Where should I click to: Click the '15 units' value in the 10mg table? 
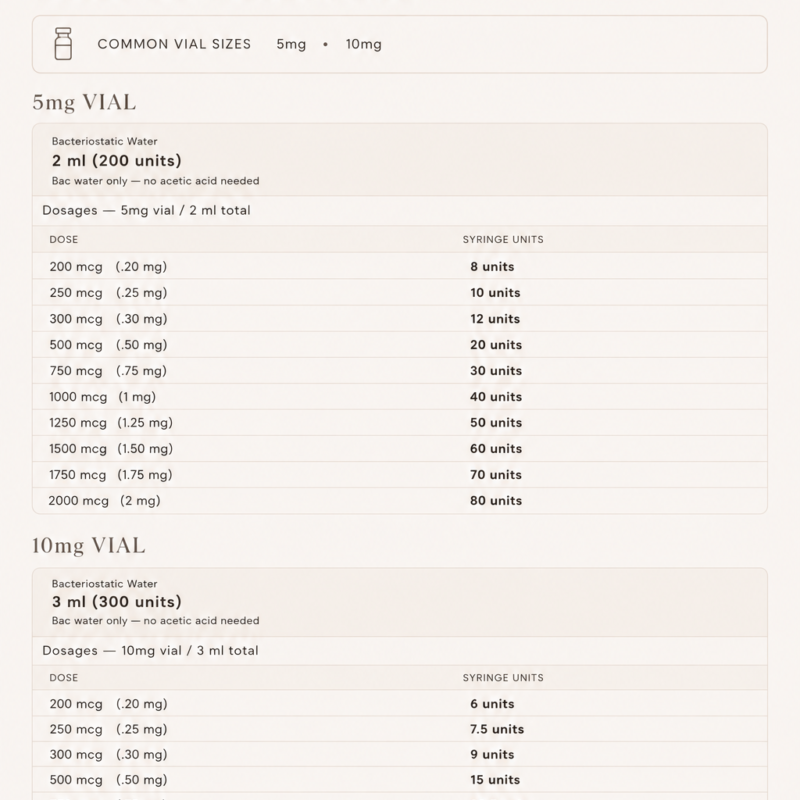495,780
